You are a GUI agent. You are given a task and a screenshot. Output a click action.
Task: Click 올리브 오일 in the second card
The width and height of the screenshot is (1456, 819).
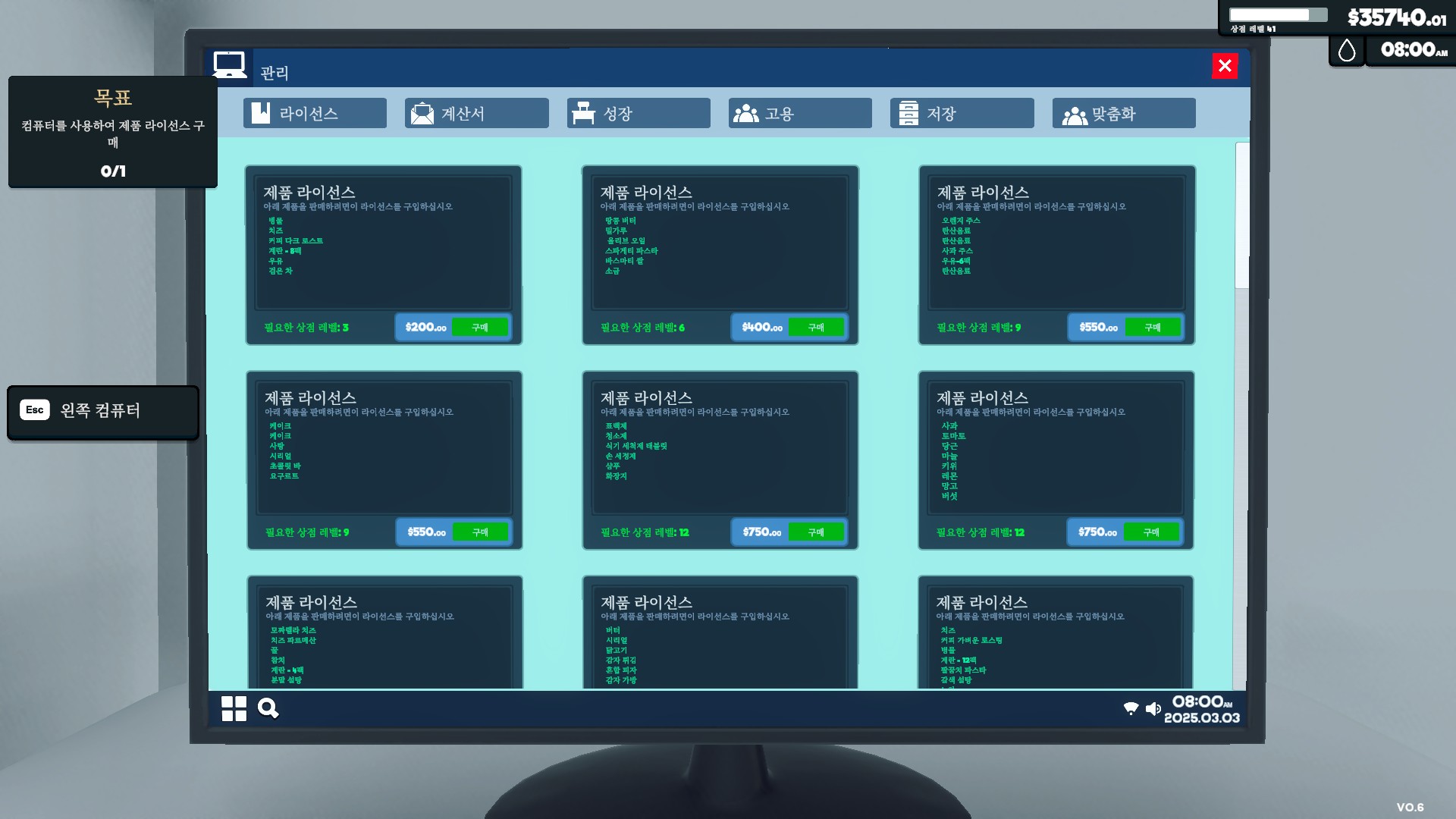point(626,241)
